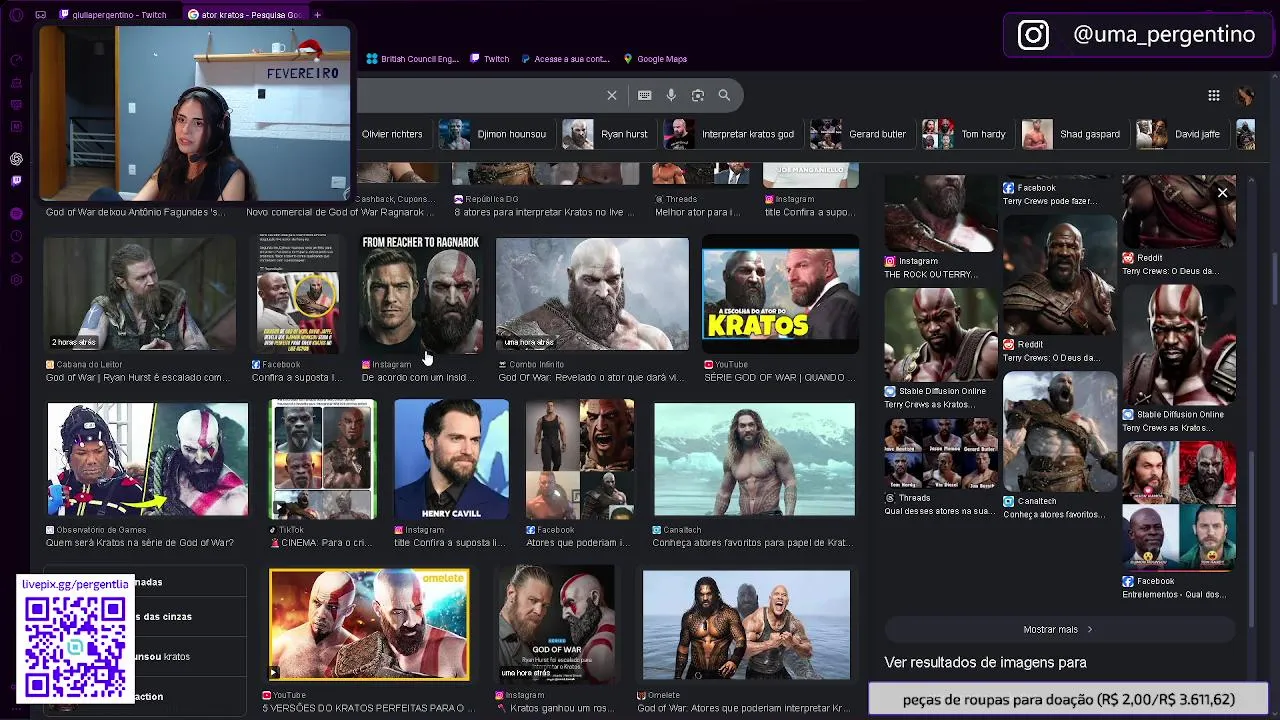
Task: Open God of War deixou Antônio Fagundes link
Action: tap(135, 212)
